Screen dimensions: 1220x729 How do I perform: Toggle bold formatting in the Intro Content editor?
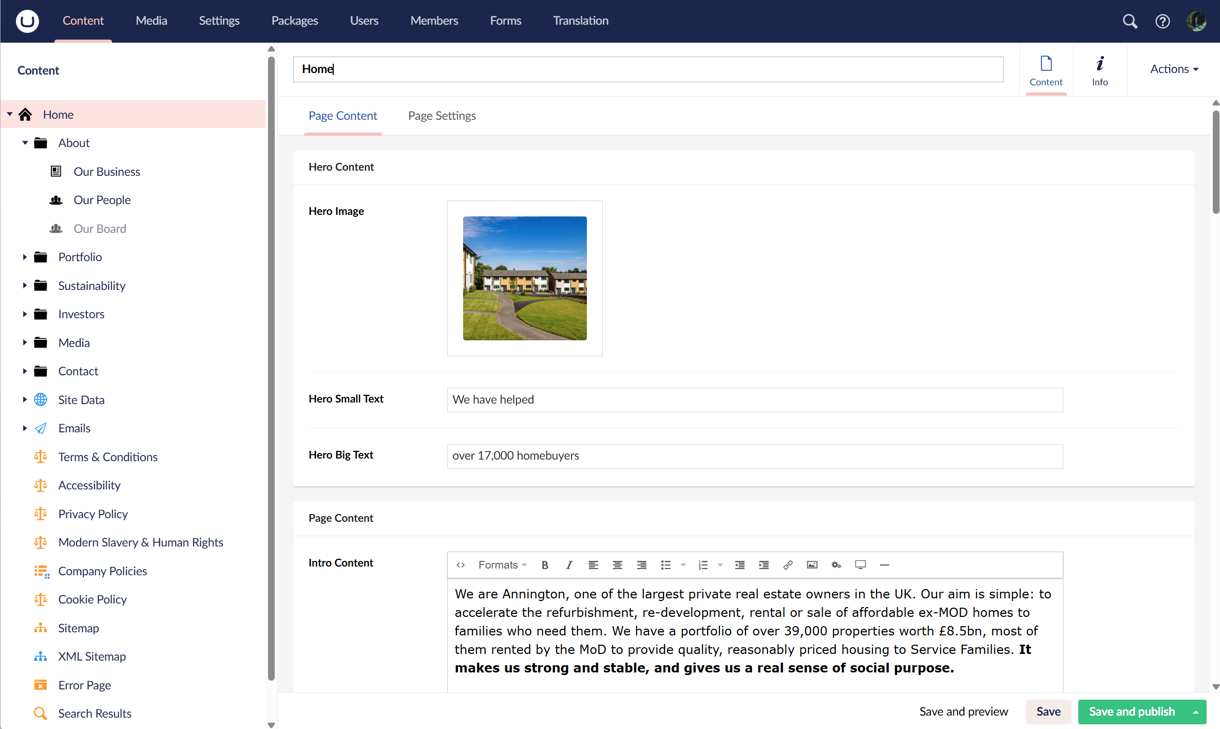[x=545, y=565]
